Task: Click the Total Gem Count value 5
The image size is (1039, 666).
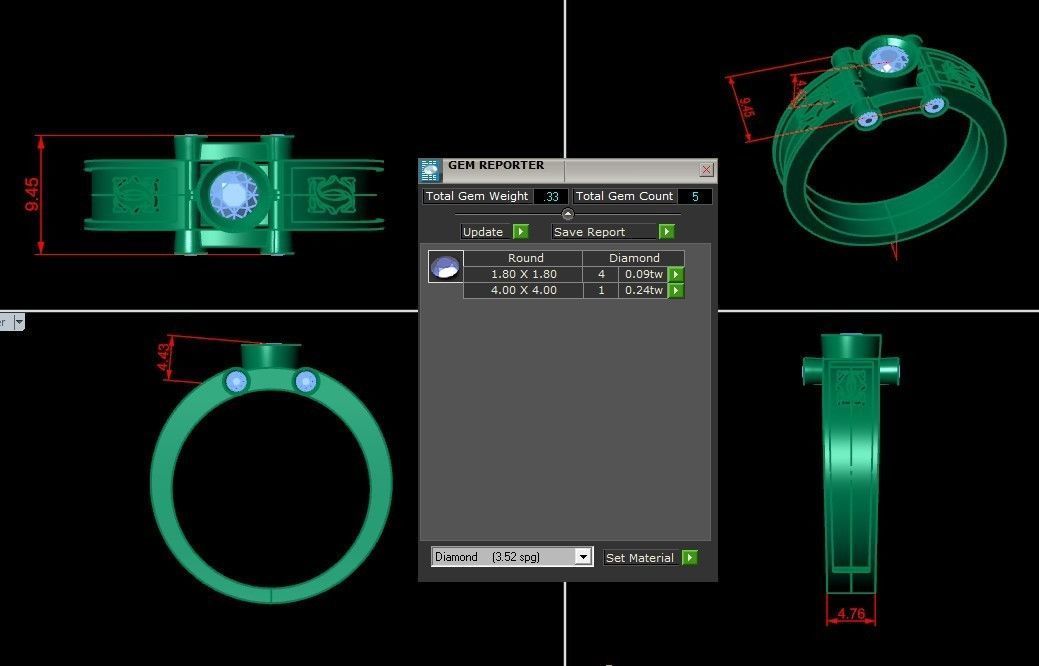Action: (694, 196)
